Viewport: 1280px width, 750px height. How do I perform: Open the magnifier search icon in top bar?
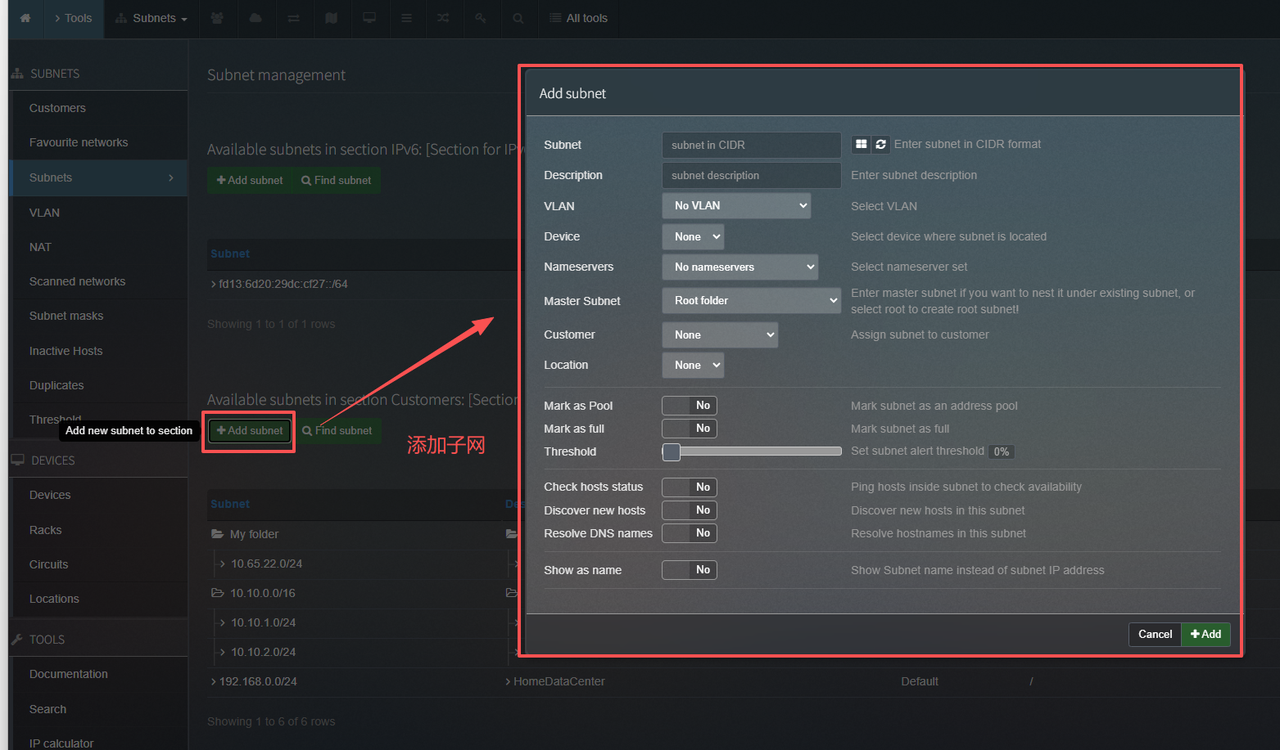pyautogui.click(x=517, y=18)
